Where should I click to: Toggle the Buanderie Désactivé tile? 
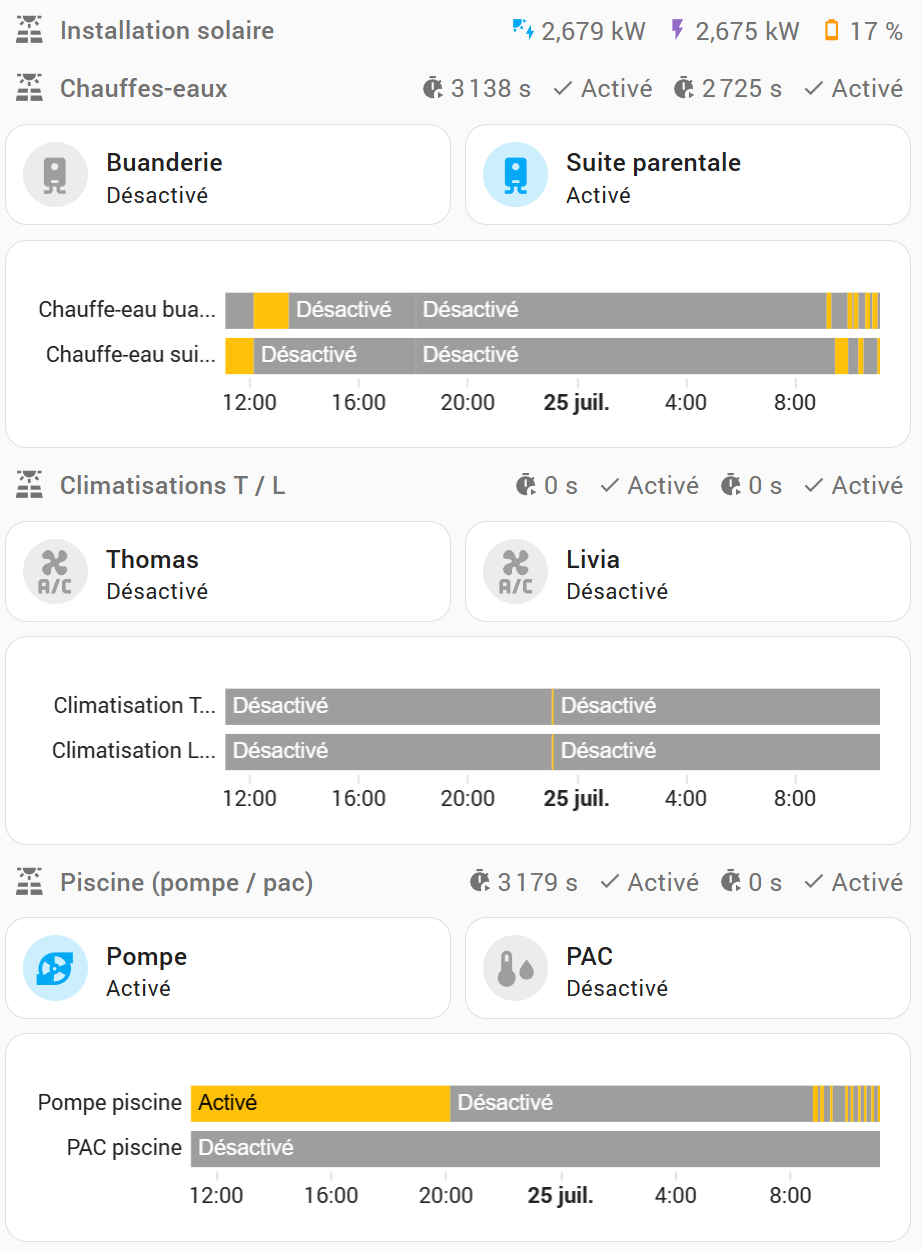tap(228, 175)
